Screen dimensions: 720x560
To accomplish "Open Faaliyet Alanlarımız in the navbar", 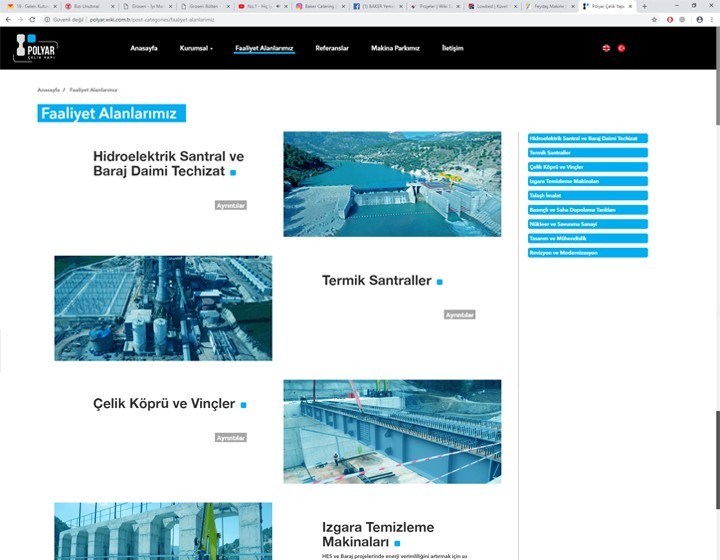I will click(264, 48).
